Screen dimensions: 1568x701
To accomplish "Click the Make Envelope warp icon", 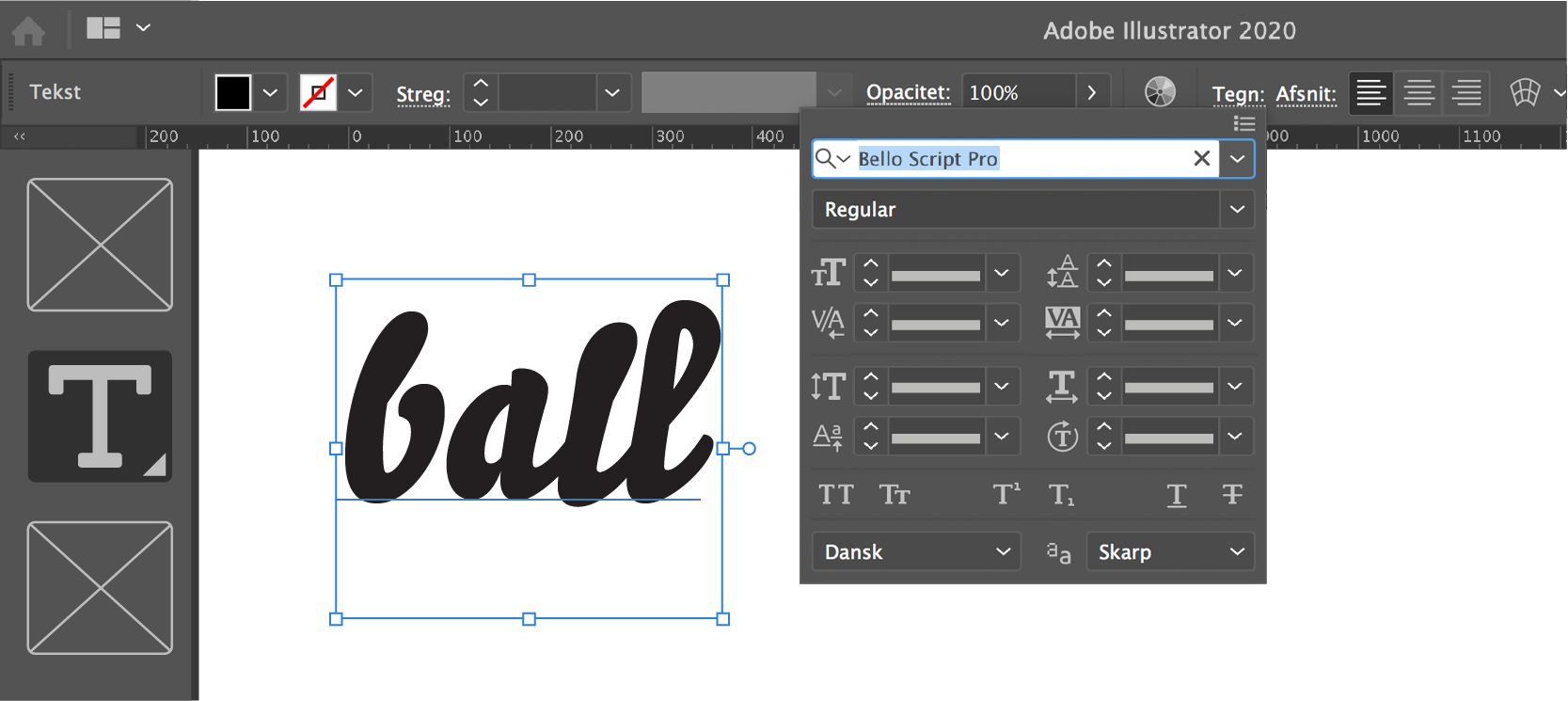I will 1525,92.
